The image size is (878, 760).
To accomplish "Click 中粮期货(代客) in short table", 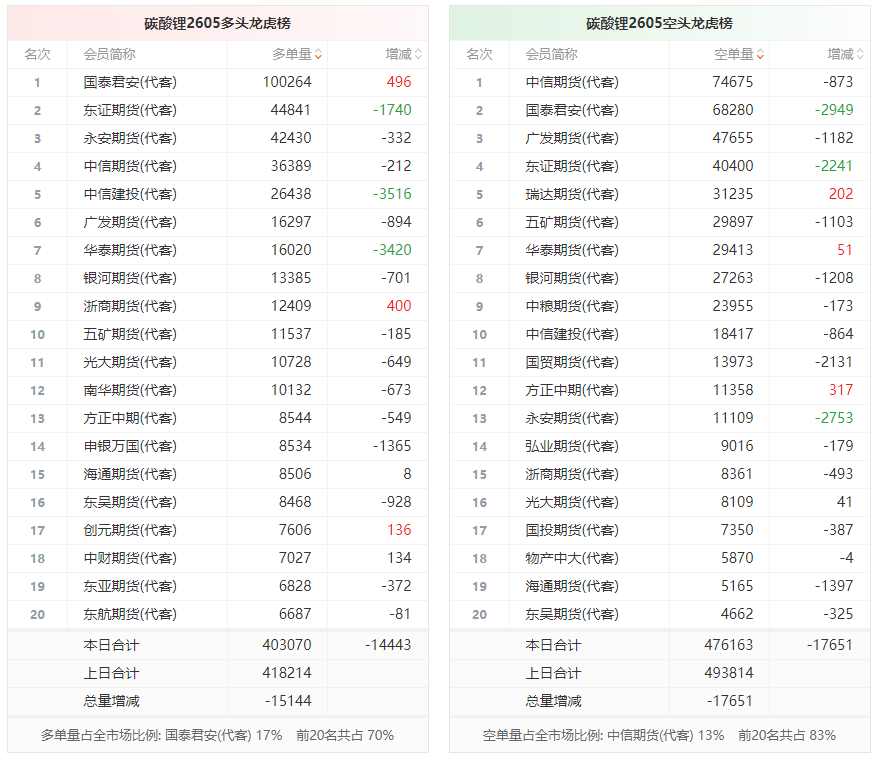I will click(x=572, y=306).
